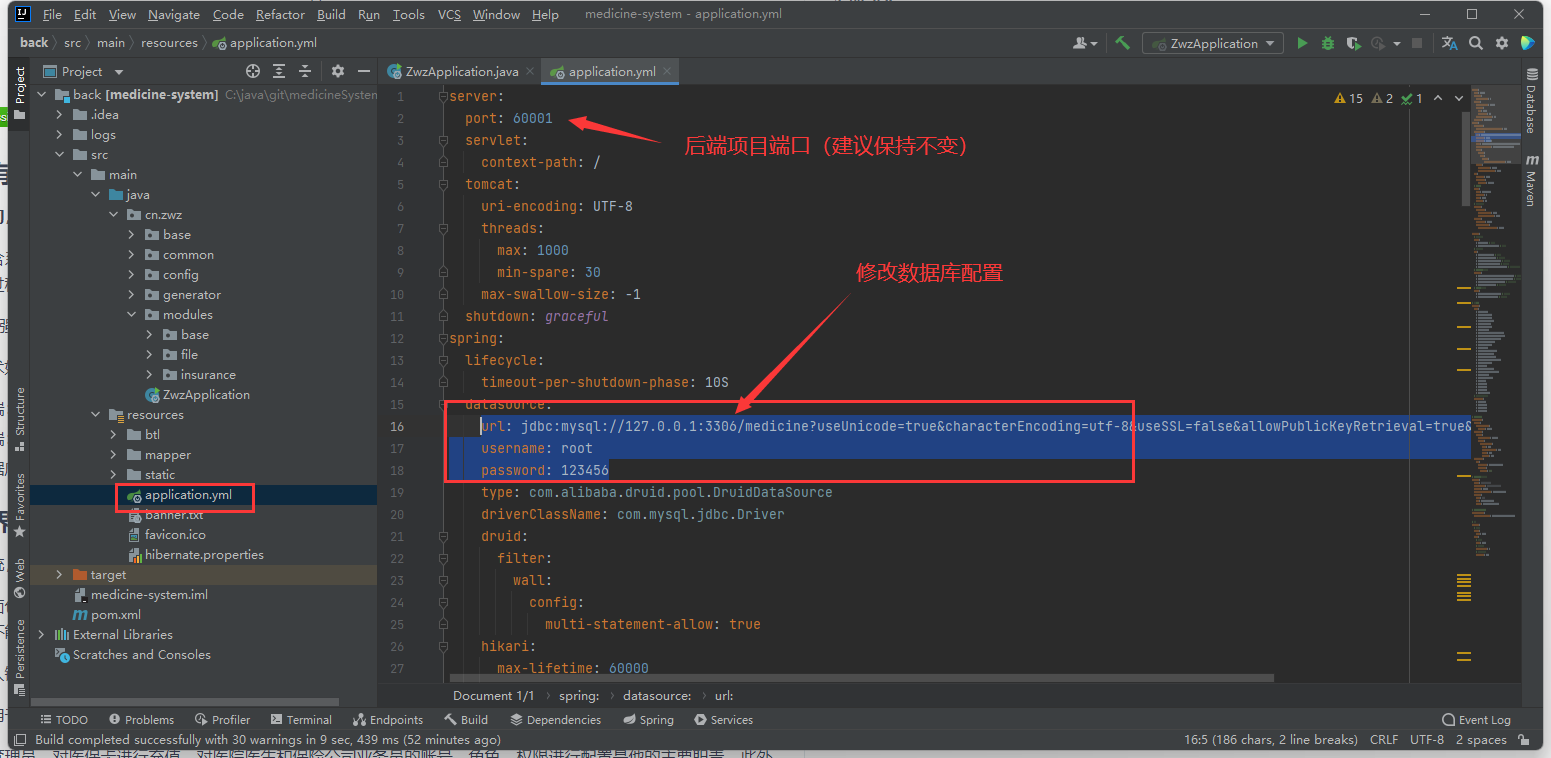Expand the insurance module folder

point(149,374)
